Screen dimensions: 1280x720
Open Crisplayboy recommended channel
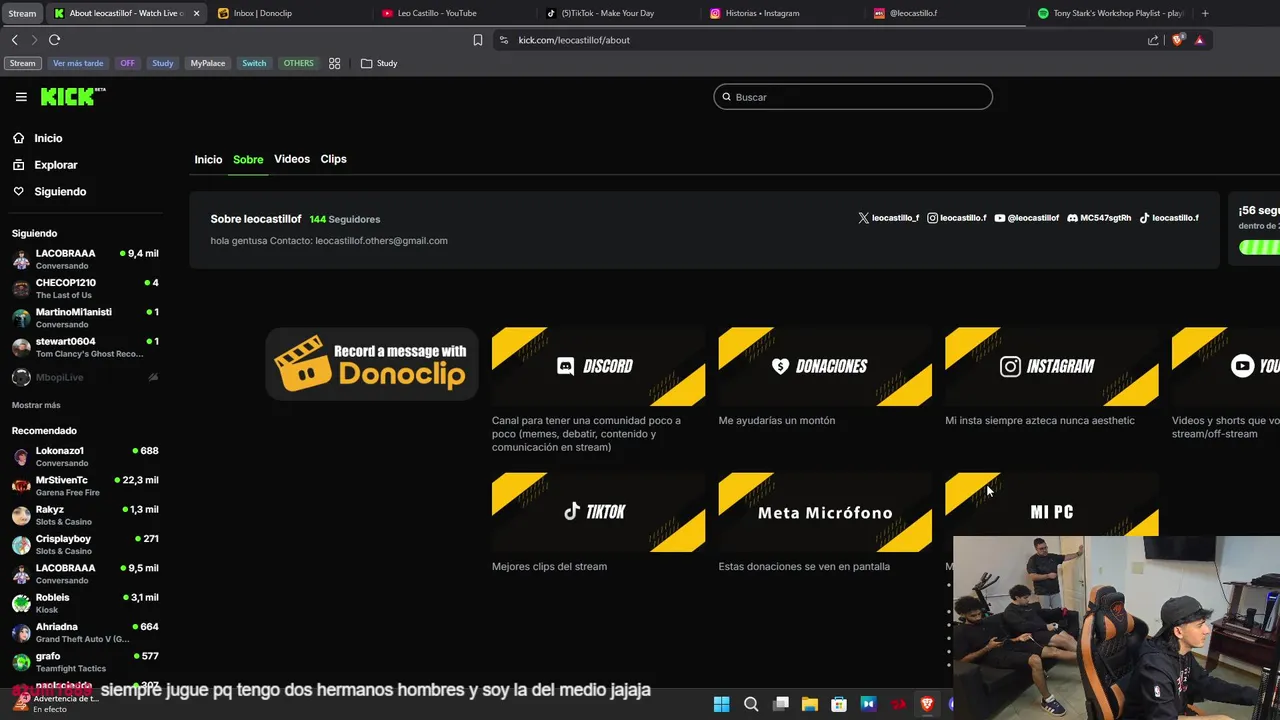(85, 544)
